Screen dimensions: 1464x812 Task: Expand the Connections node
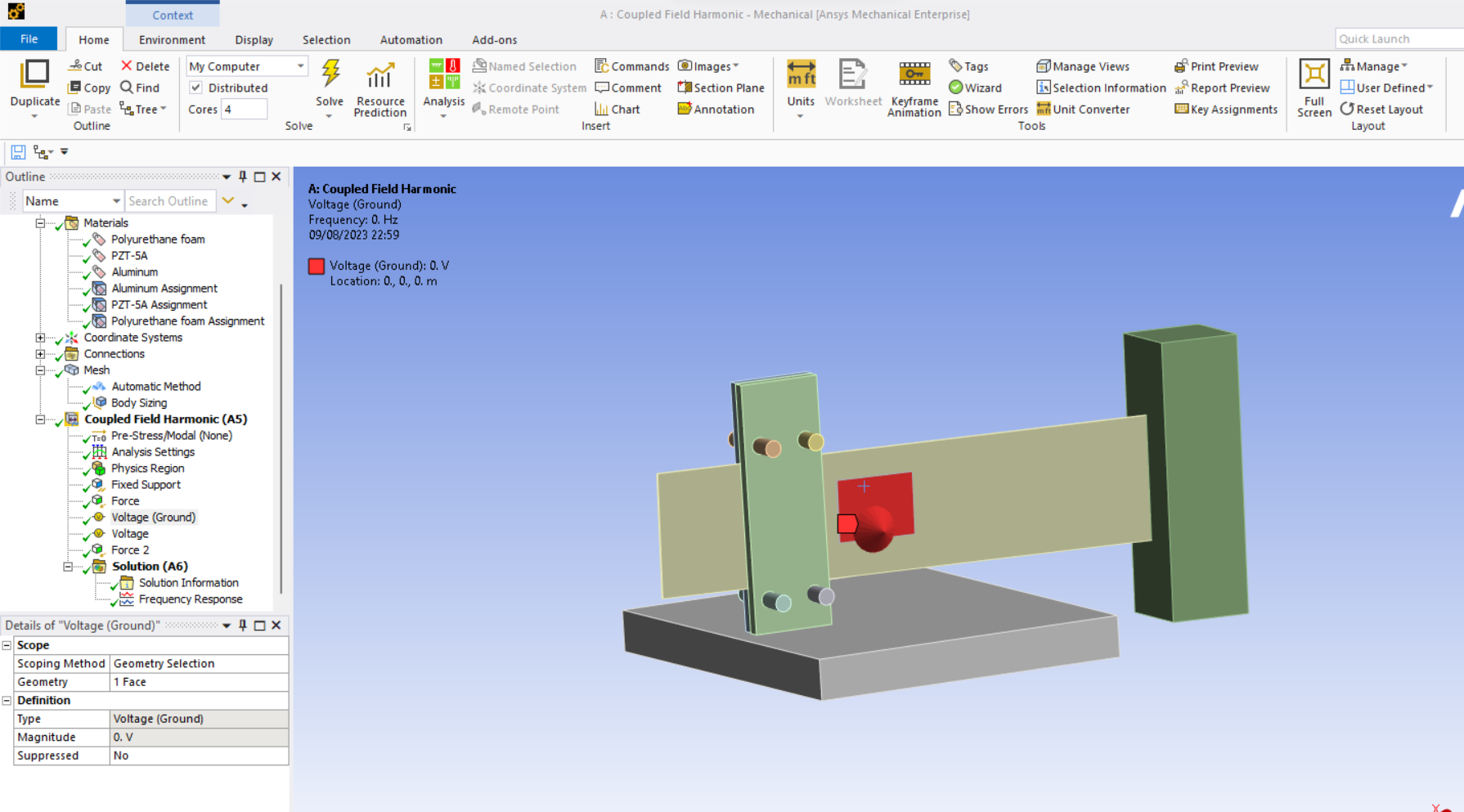(x=40, y=353)
